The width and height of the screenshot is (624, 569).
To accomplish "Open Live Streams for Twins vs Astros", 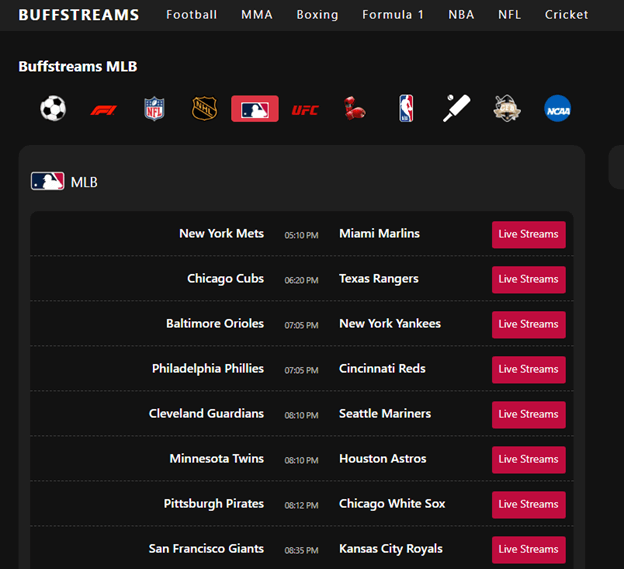I will (x=528, y=460).
